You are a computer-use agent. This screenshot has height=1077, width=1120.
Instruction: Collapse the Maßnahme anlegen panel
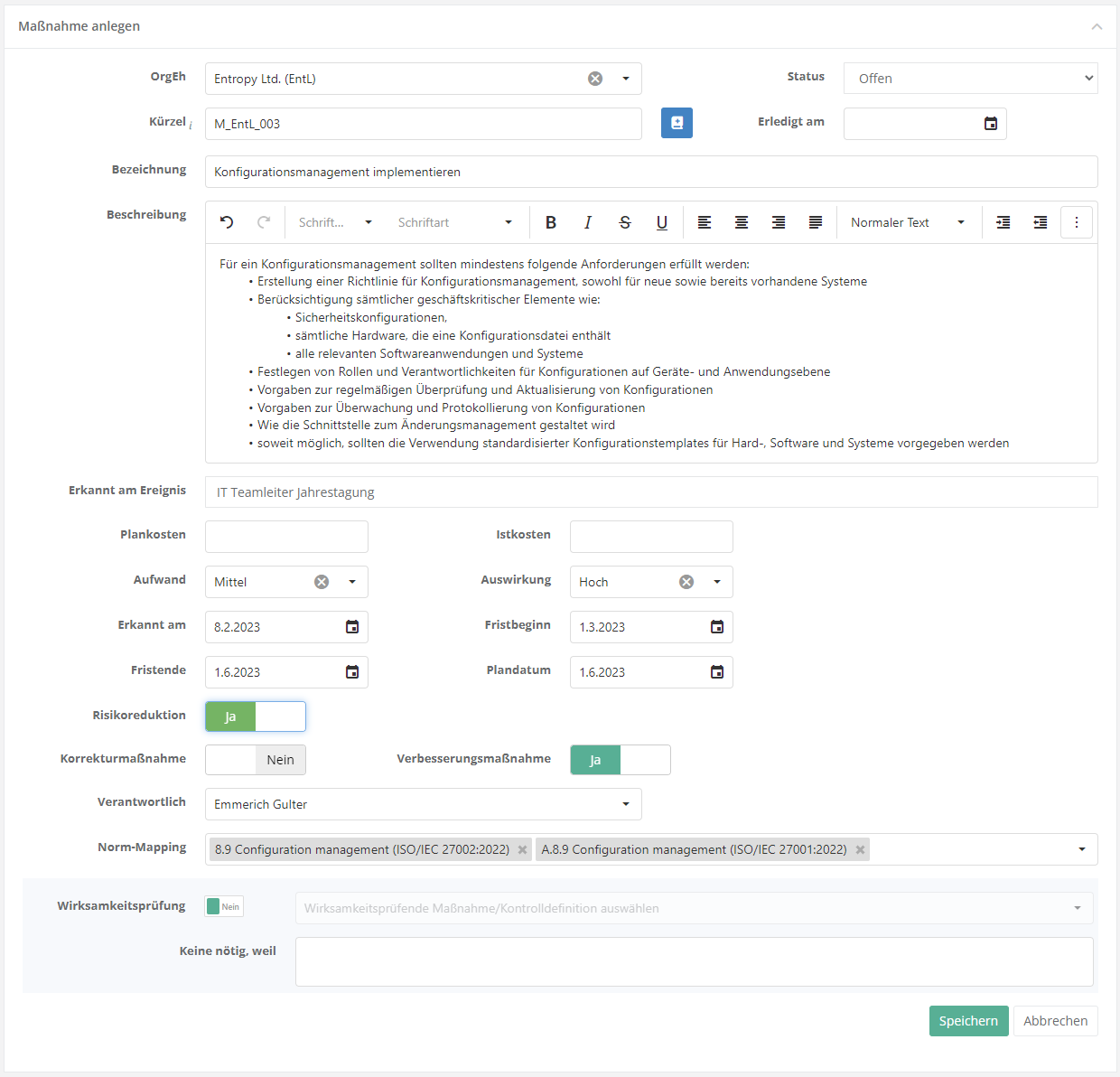pyautogui.click(x=1097, y=26)
